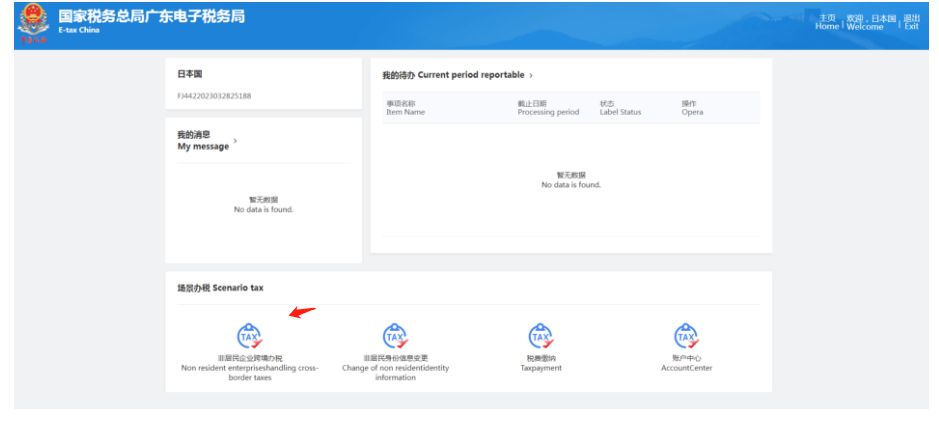Open Change of non resident identity information icon
Screen dimensions: 939x427
(x=395, y=336)
